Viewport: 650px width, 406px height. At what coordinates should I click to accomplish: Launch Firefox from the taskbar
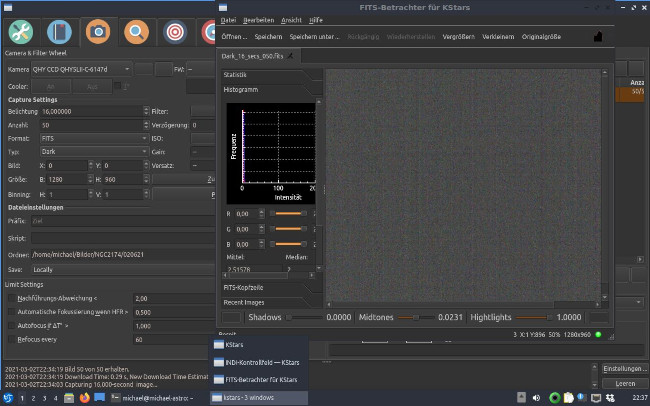coord(84,398)
